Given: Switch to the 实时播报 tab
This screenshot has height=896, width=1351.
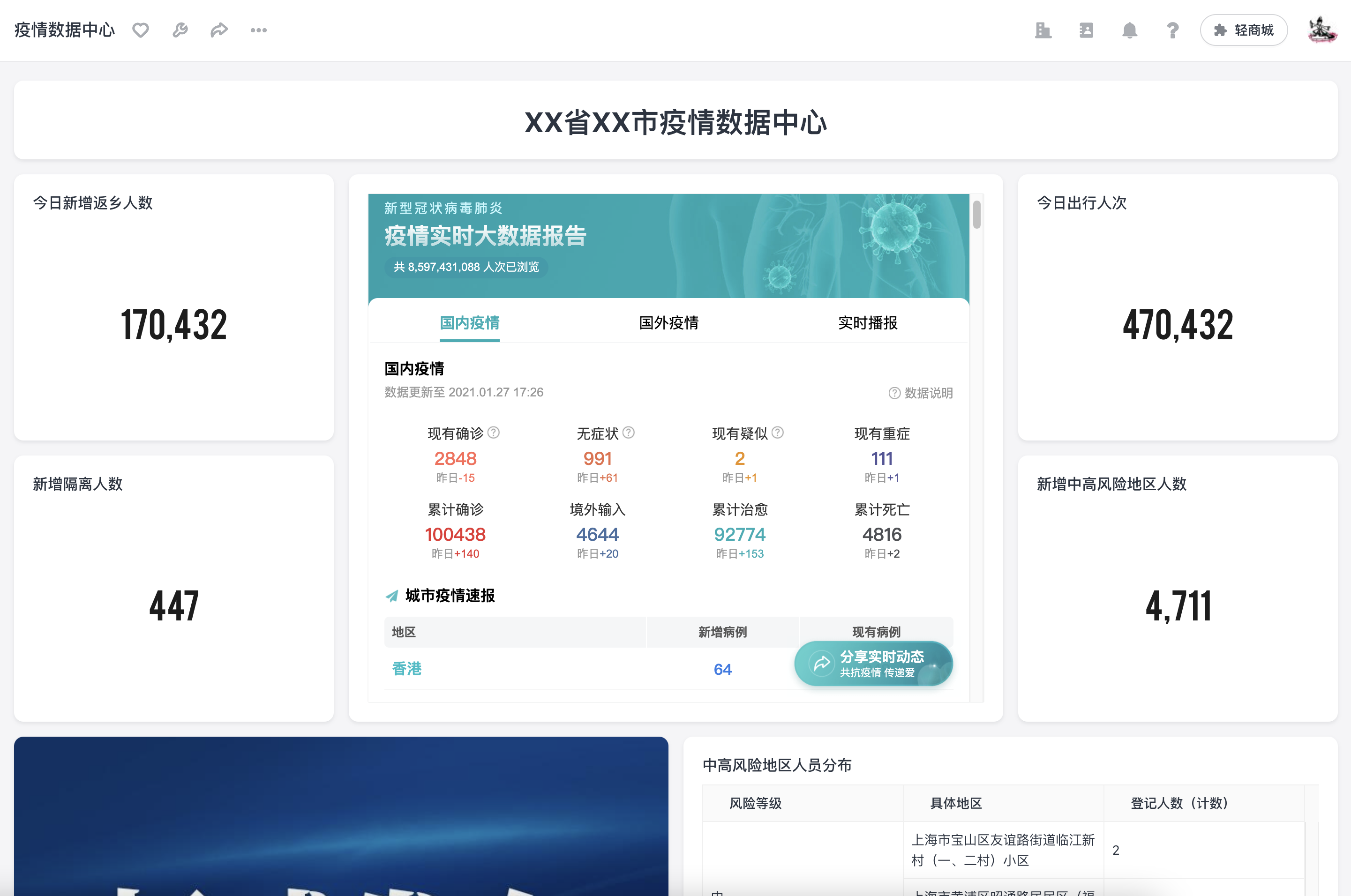Looking at the screenshot, I should click(868, 323).
